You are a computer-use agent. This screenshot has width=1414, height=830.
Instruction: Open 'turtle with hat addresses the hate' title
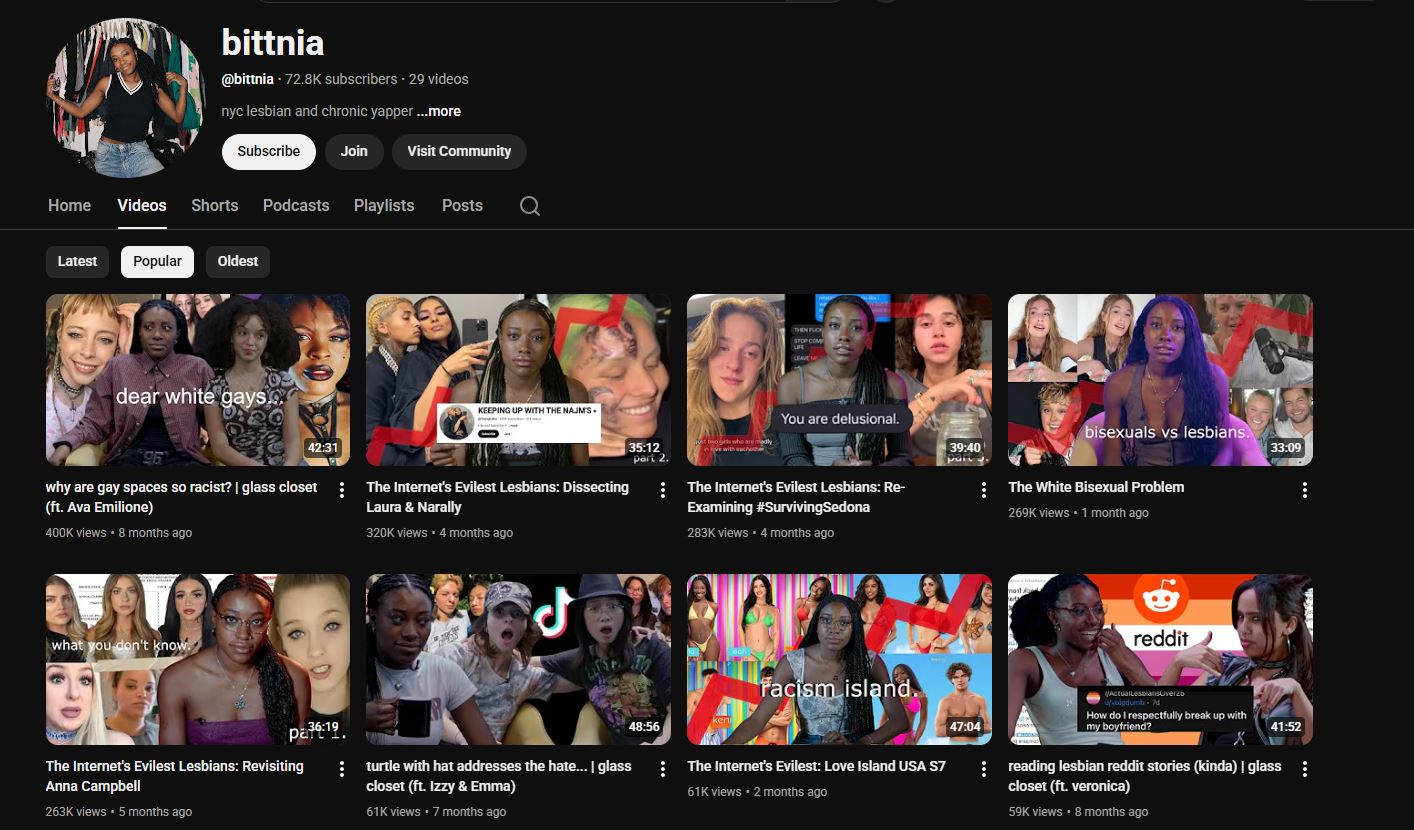point(499,776)
